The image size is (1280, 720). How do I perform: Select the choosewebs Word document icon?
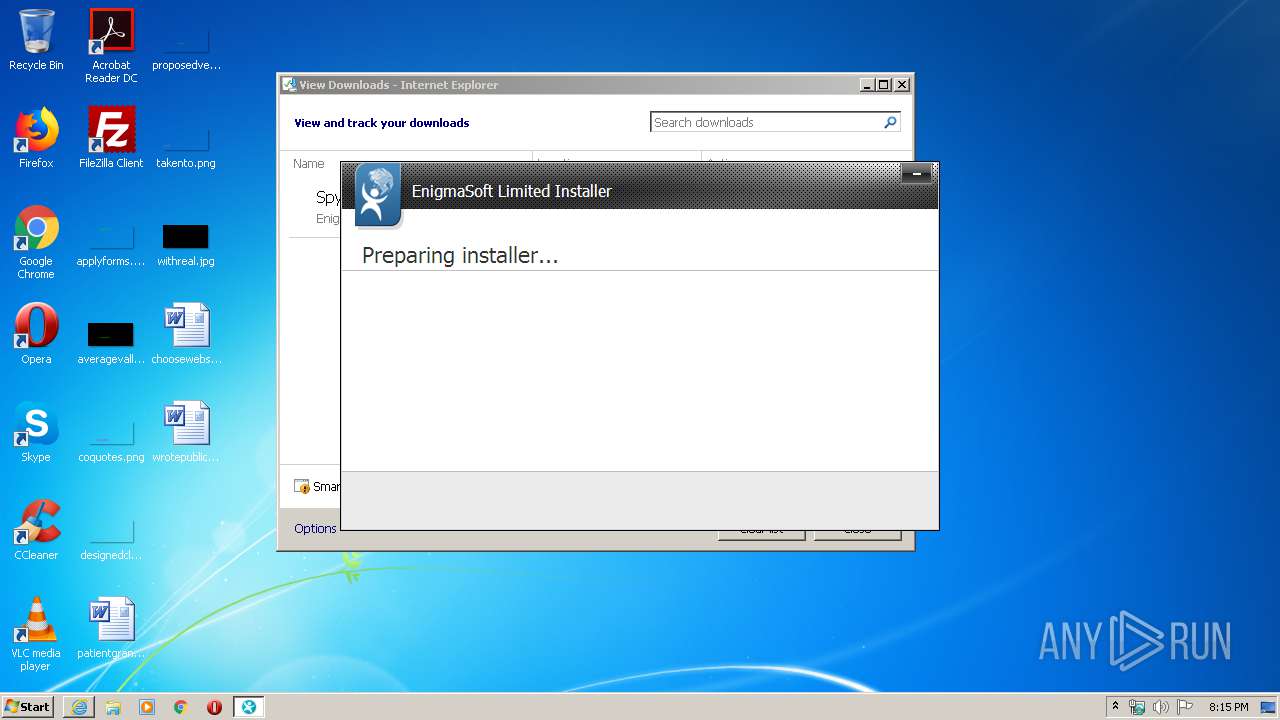pyautogui.click(x=186, y=334)
